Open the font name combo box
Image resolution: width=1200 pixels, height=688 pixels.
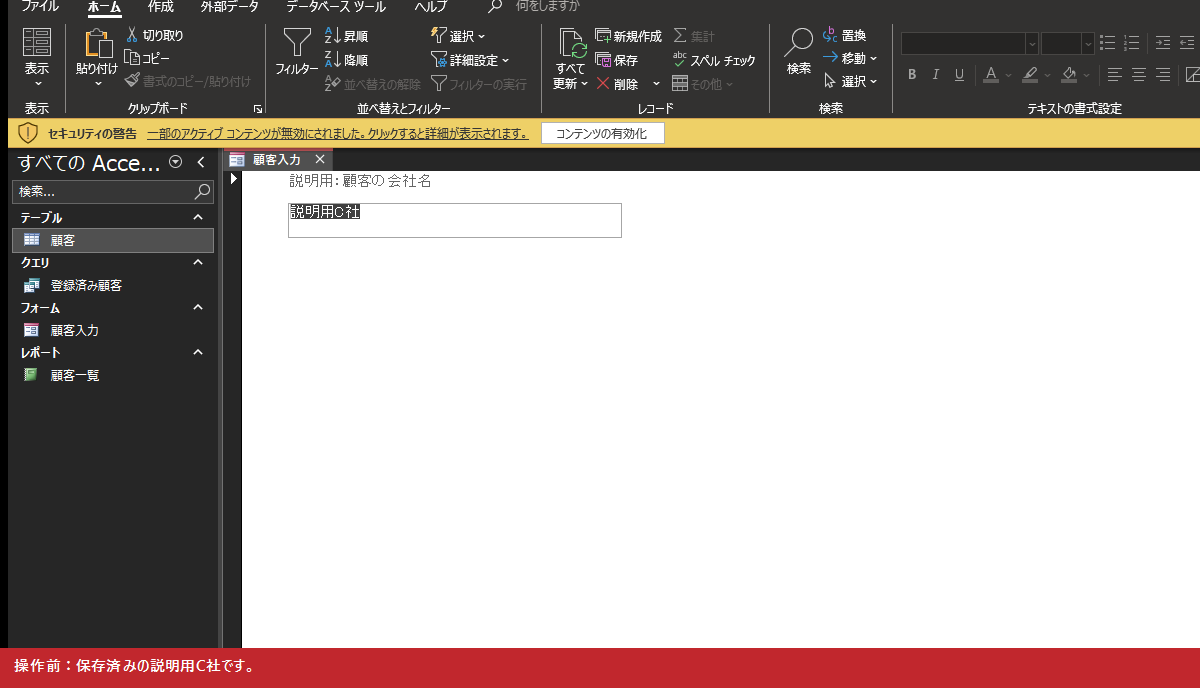(970, 43)
